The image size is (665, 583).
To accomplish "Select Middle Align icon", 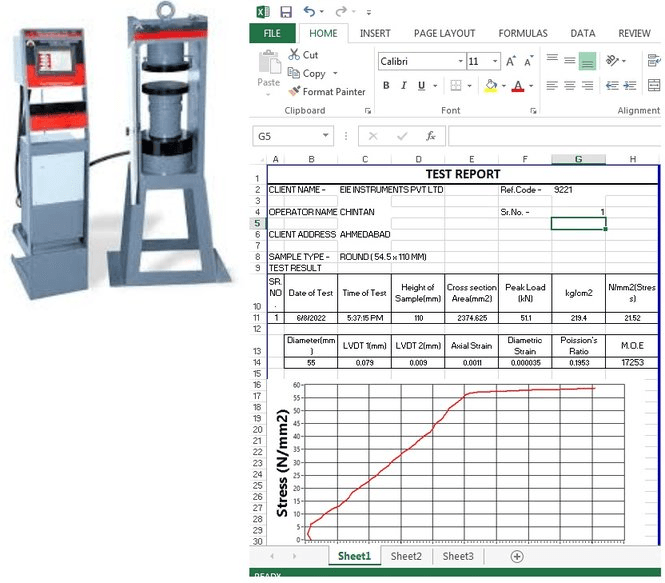I will (570, 61).
